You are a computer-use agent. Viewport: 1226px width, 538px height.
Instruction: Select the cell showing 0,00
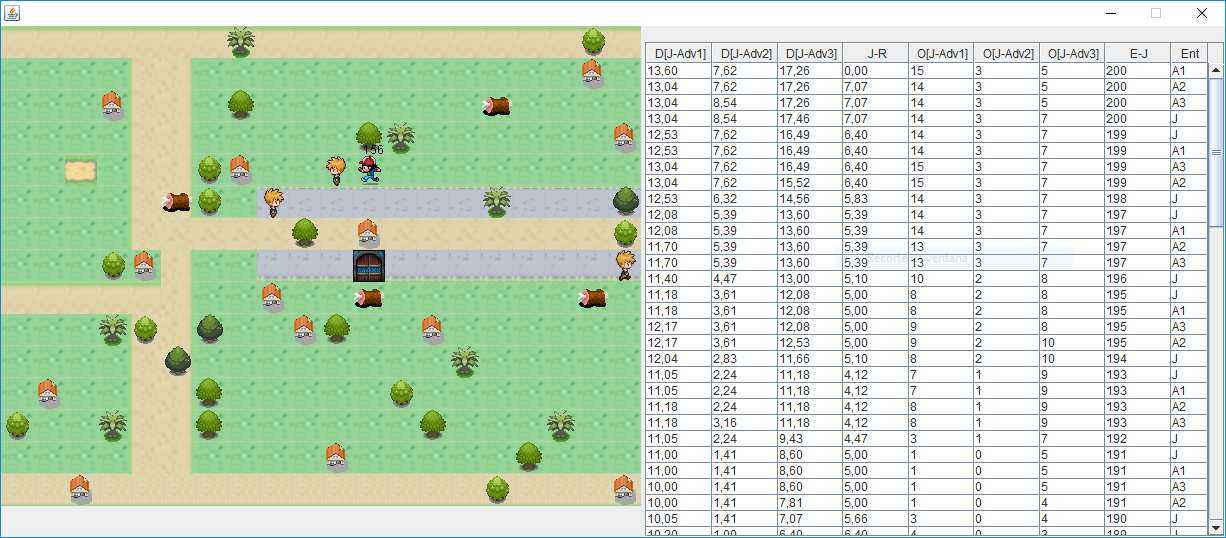click(x=875, y=71)
